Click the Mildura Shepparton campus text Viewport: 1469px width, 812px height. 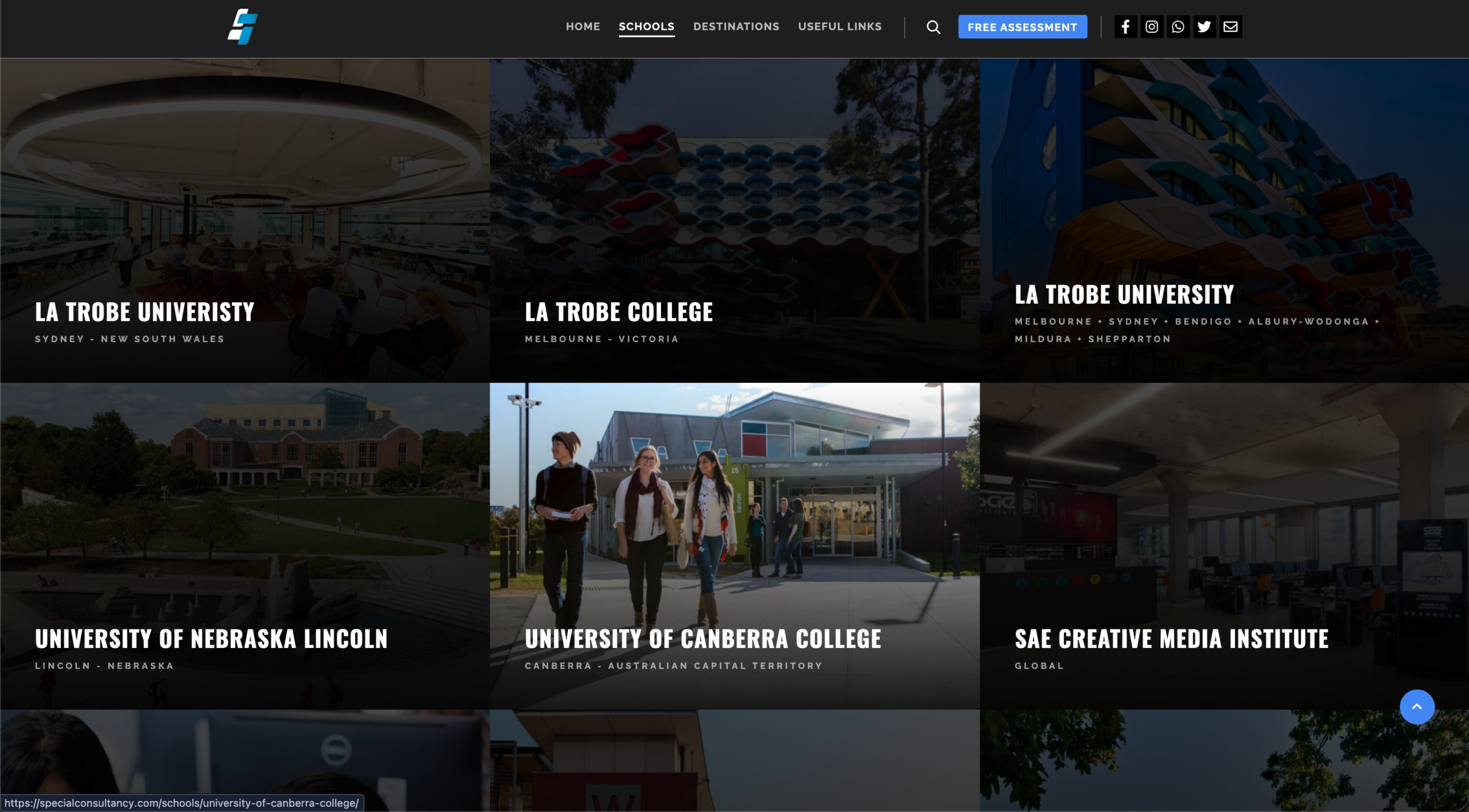(1093, 339)
